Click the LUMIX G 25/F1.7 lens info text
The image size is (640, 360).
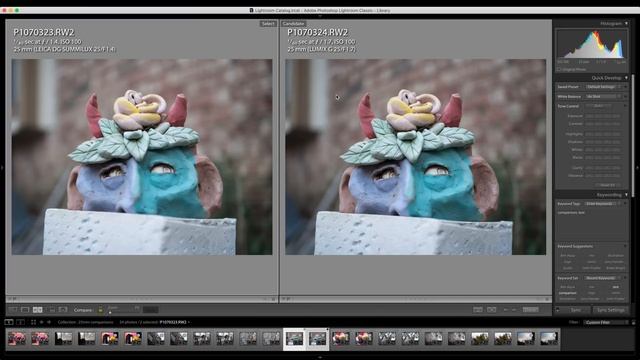(321, 49)
